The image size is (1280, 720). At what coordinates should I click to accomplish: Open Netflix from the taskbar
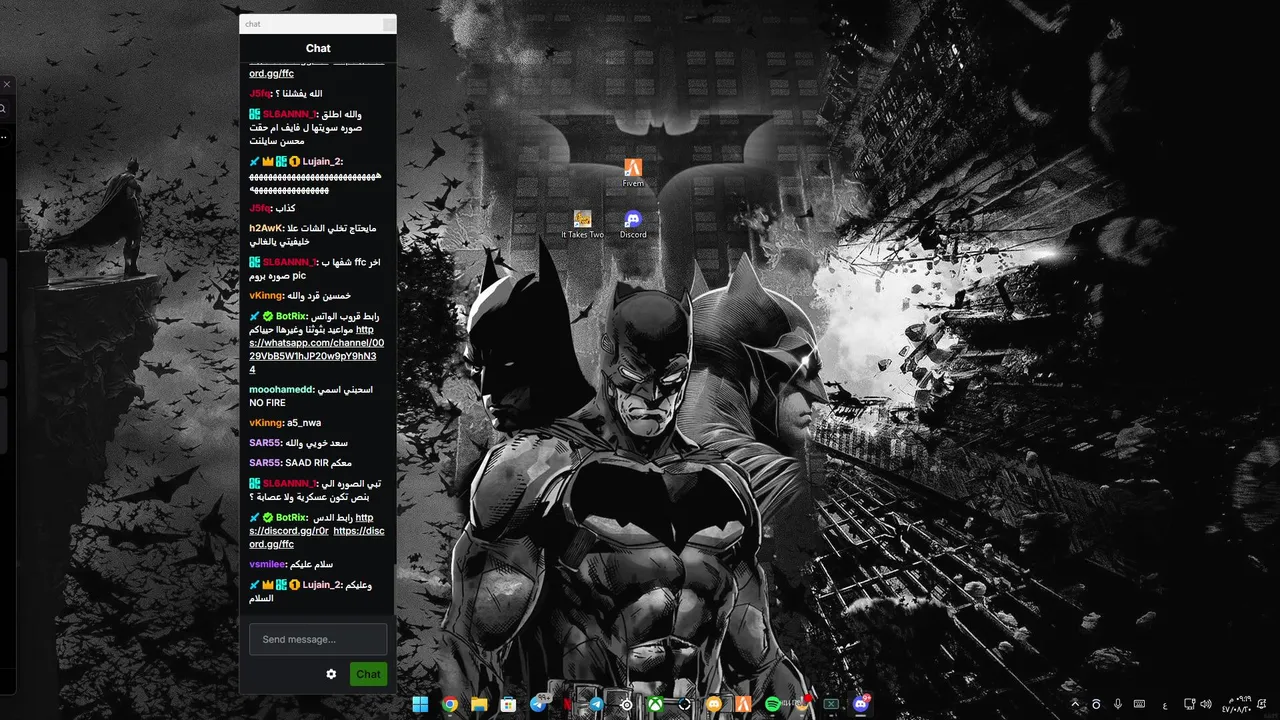point(567,704)
